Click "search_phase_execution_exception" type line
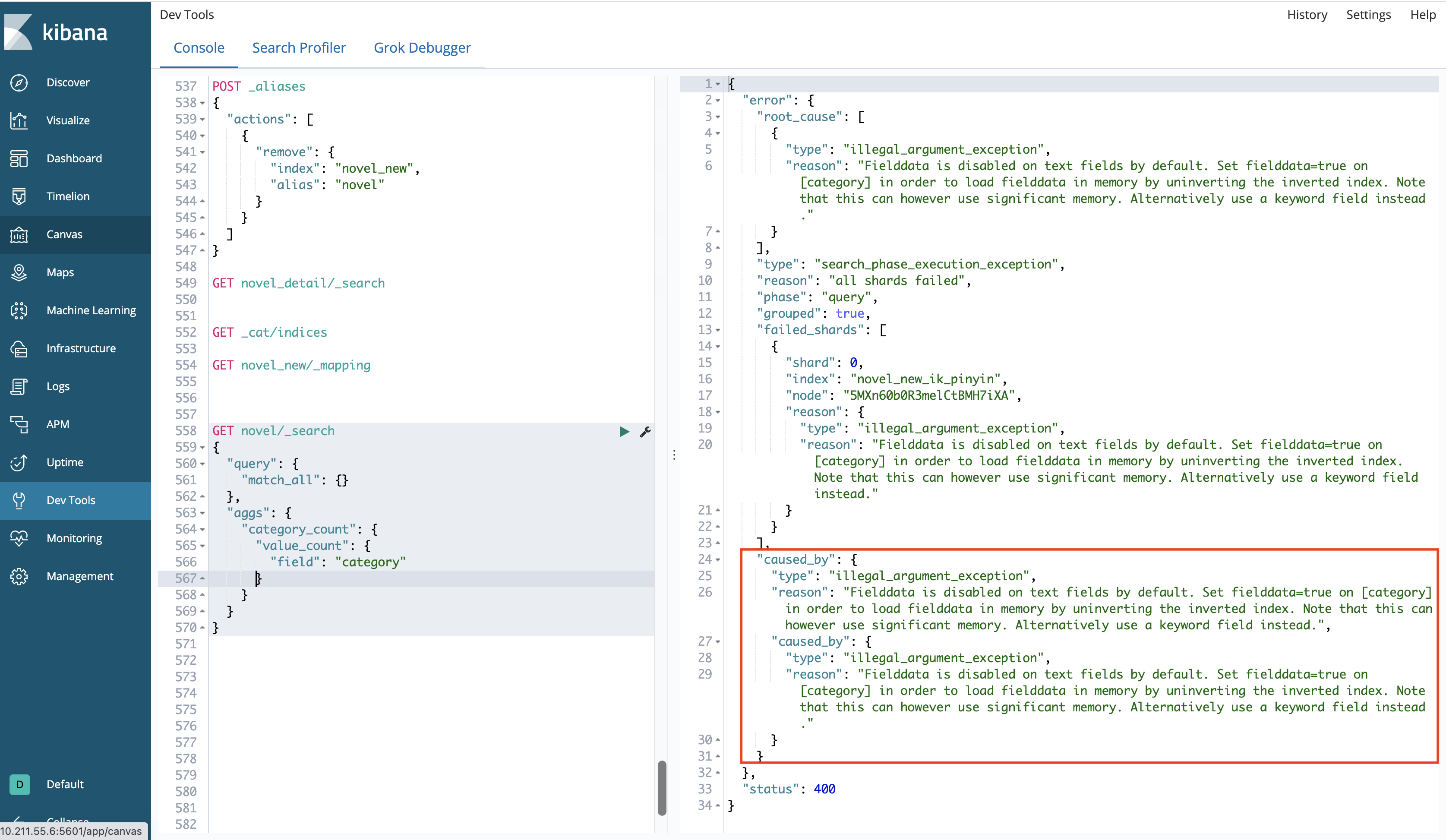This screenshot has height=840, width=1446. tap(911, 265)
